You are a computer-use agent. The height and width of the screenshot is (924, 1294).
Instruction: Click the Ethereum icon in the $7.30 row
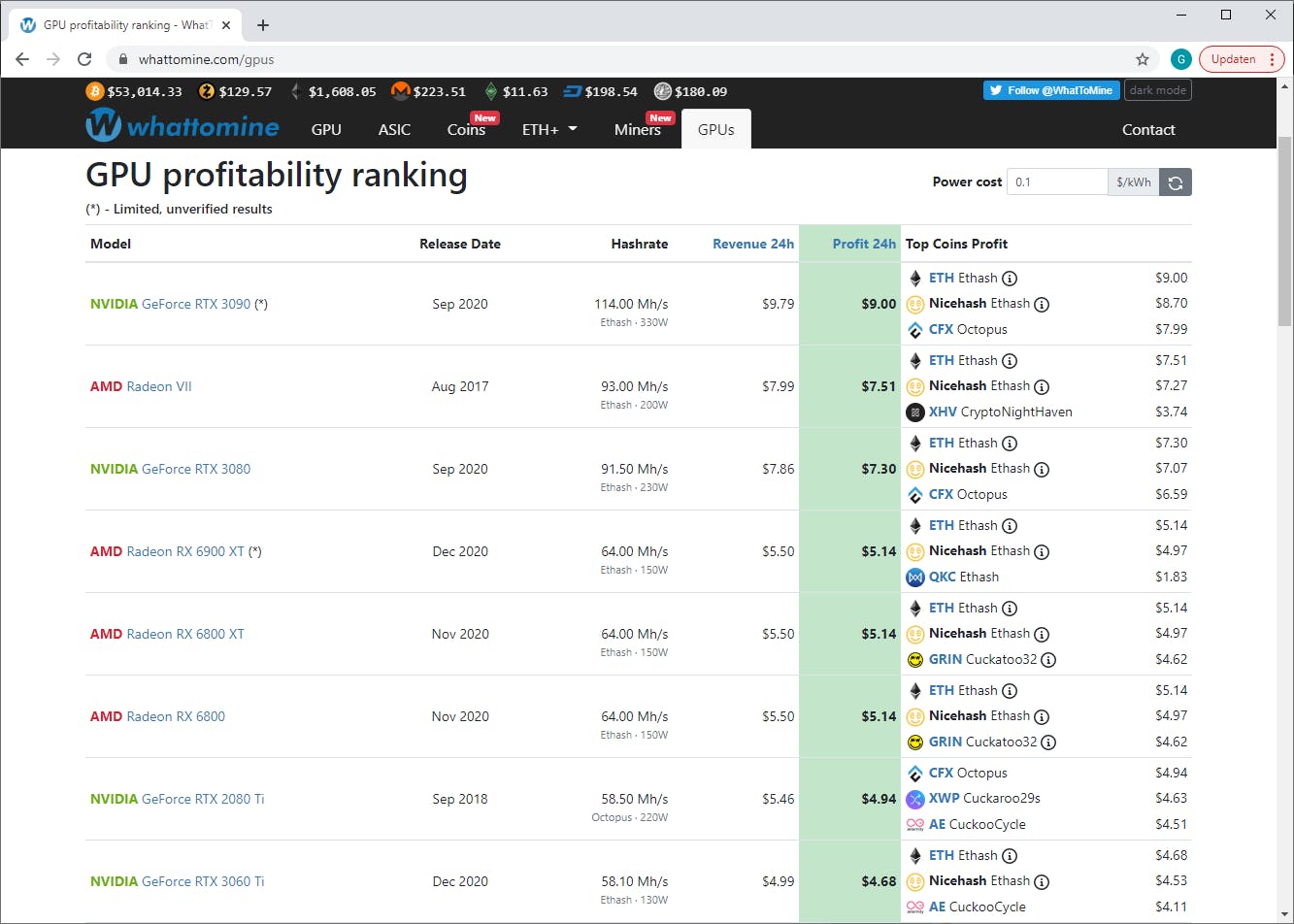click(914, 443)
